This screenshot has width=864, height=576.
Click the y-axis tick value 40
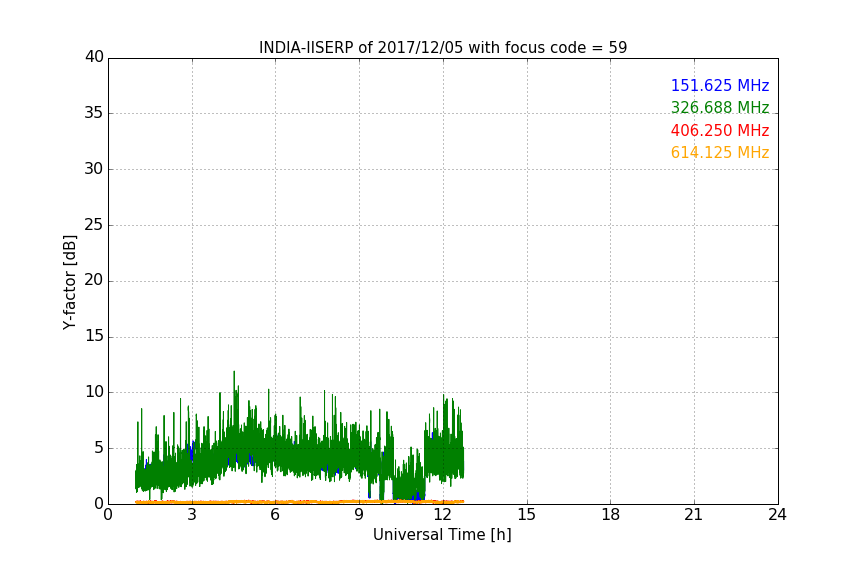point(94,57)
